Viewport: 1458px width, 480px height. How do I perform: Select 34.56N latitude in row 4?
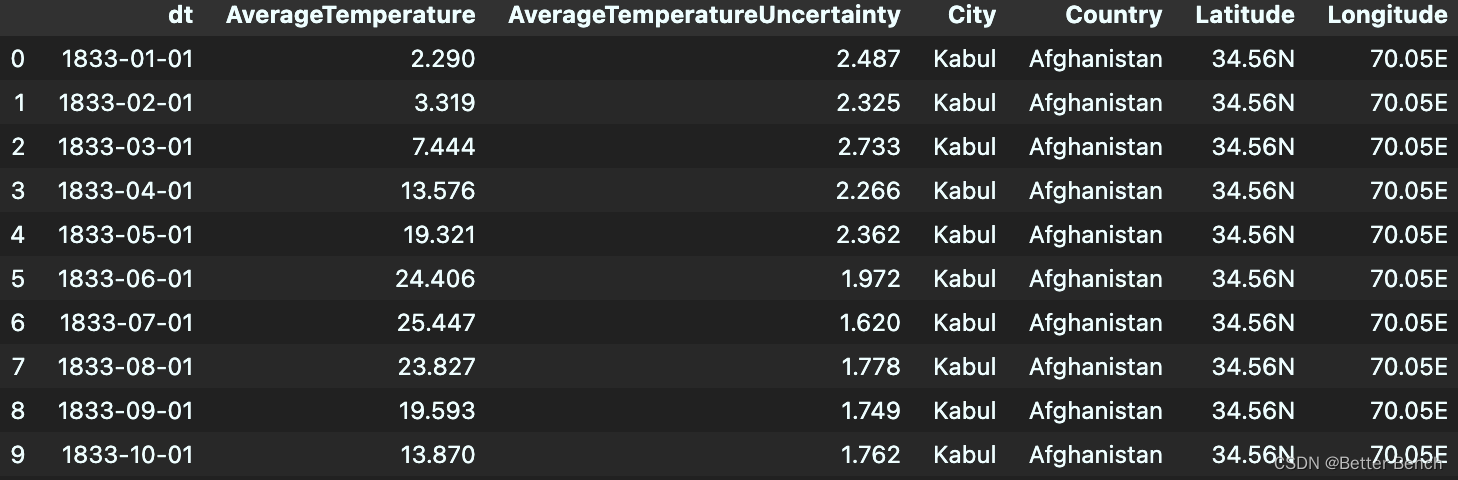[x=1253, y=235]
